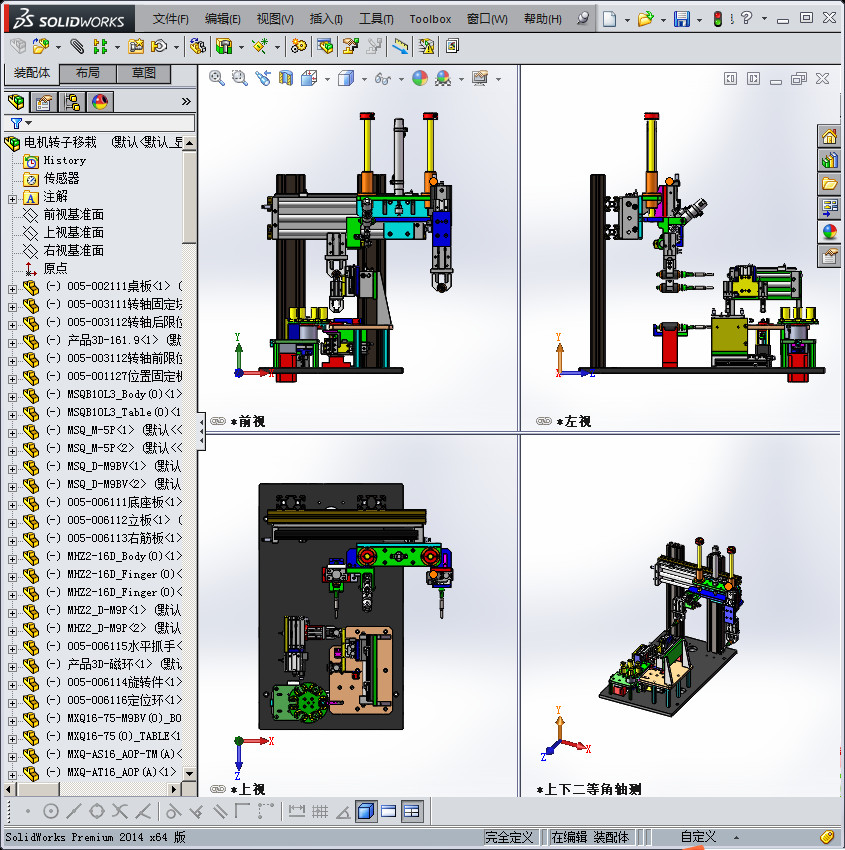
Task: Click the Hide/Show Items glasses icon
Action: [383, 79]
